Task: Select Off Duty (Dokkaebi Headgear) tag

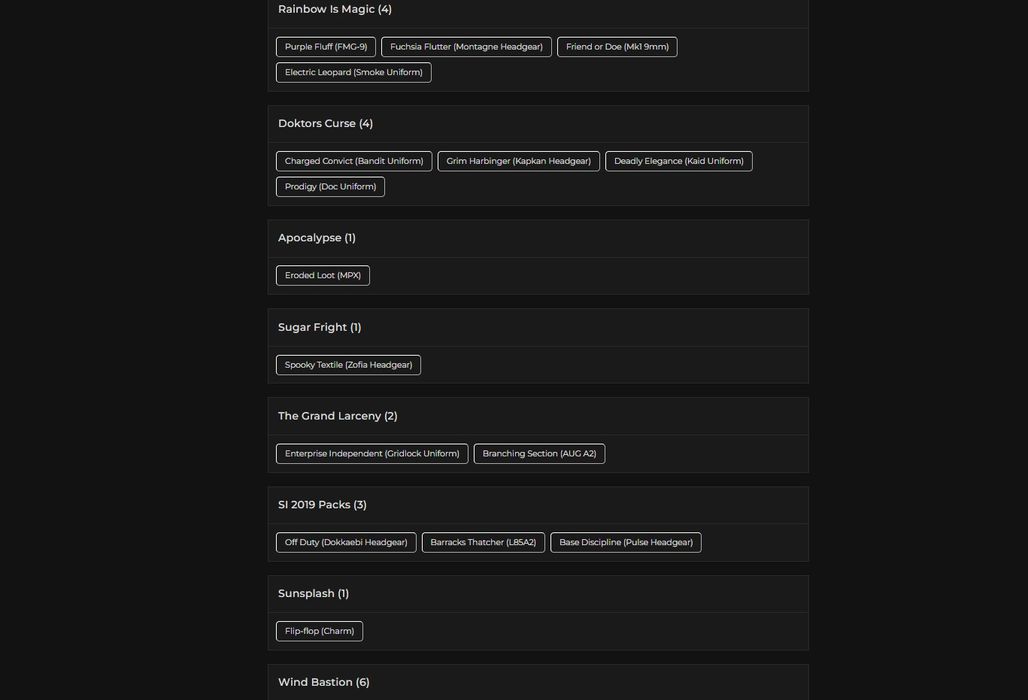Action: [x=346, y=543]
